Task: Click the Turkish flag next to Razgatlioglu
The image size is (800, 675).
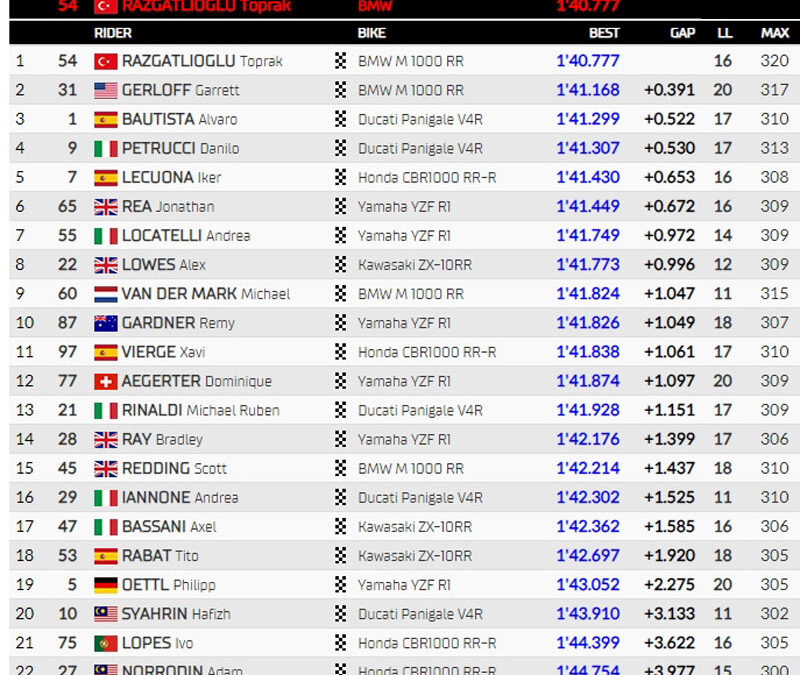Action: click(x=106, y=61)
